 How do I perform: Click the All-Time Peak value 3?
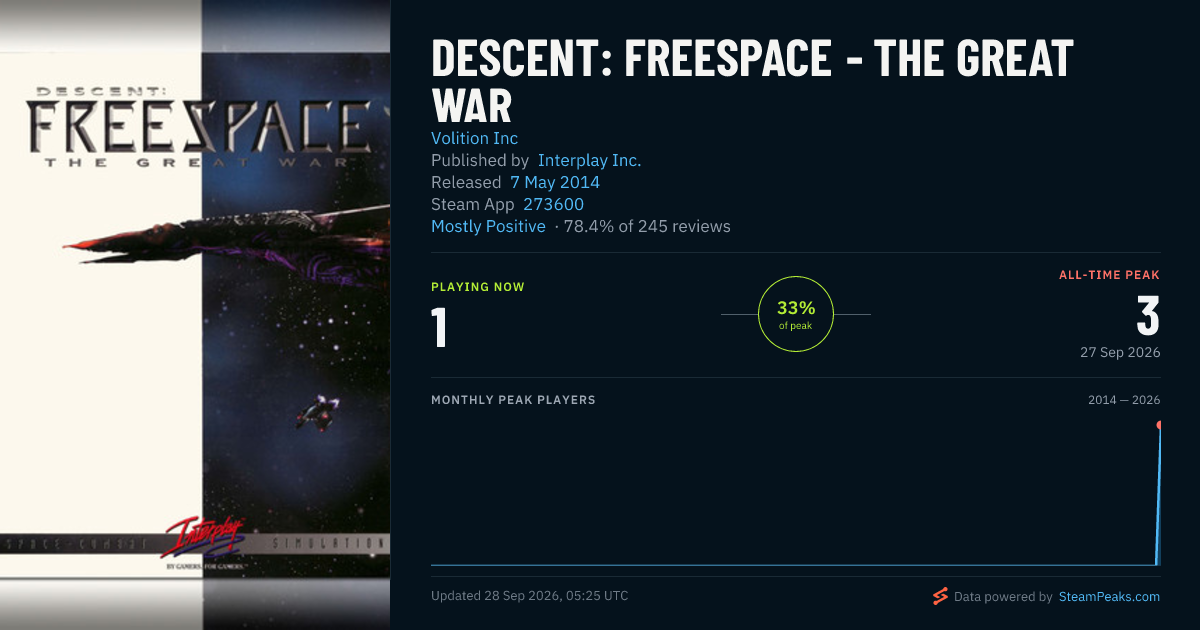pyautogui.click(x=1148, y=315)
